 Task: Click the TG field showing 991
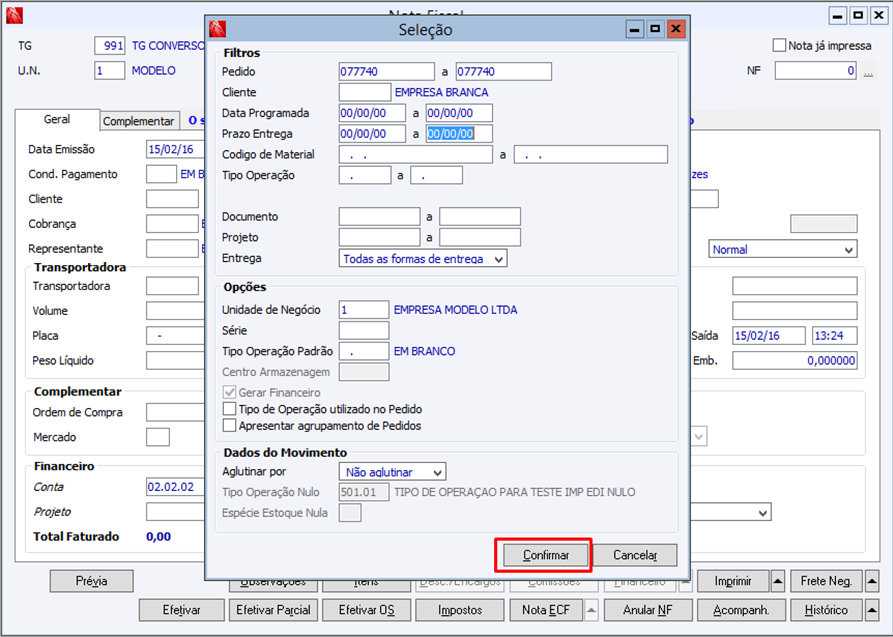coord(109,46)
